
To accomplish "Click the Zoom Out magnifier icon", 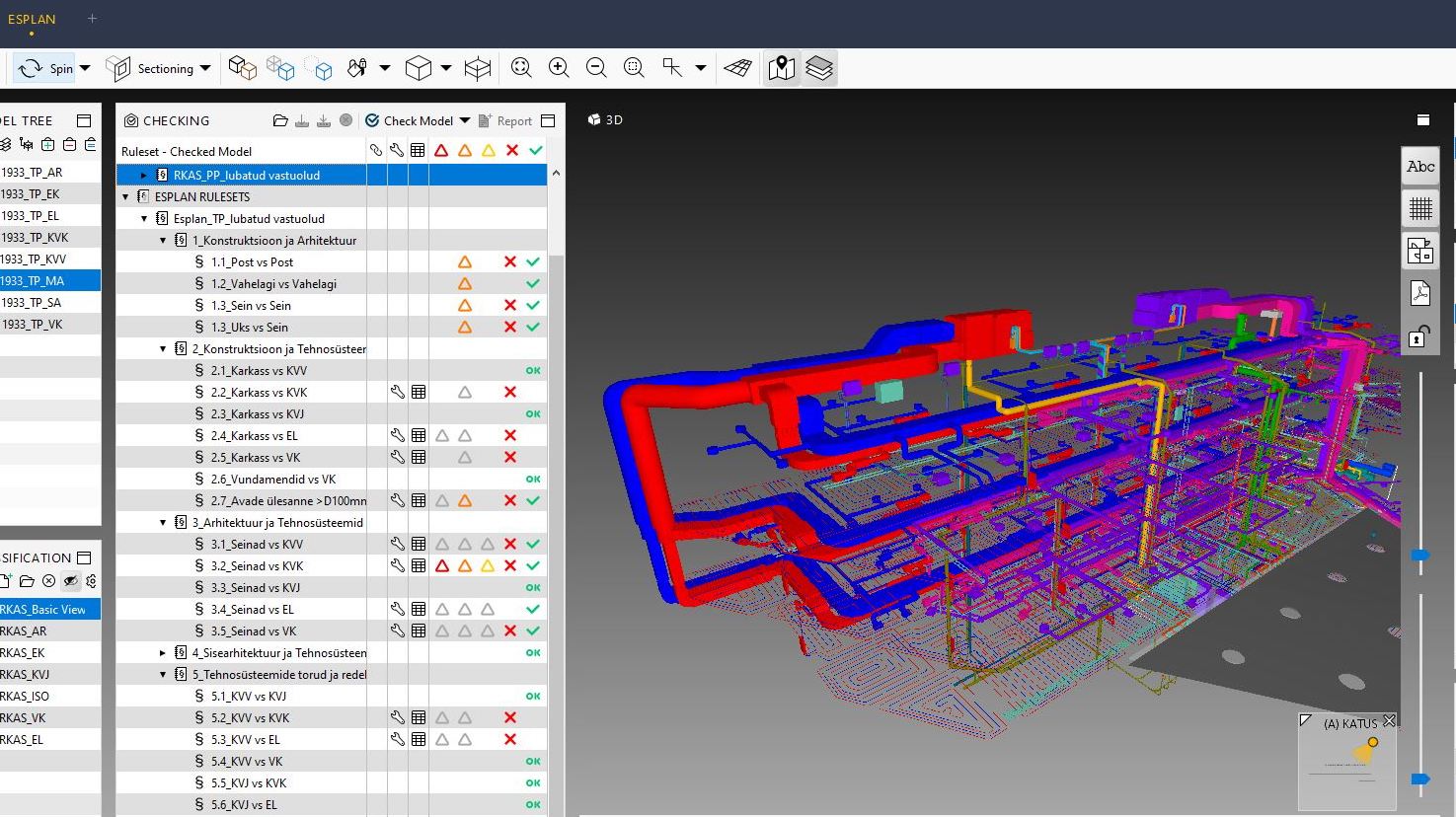I will [596, 67].
